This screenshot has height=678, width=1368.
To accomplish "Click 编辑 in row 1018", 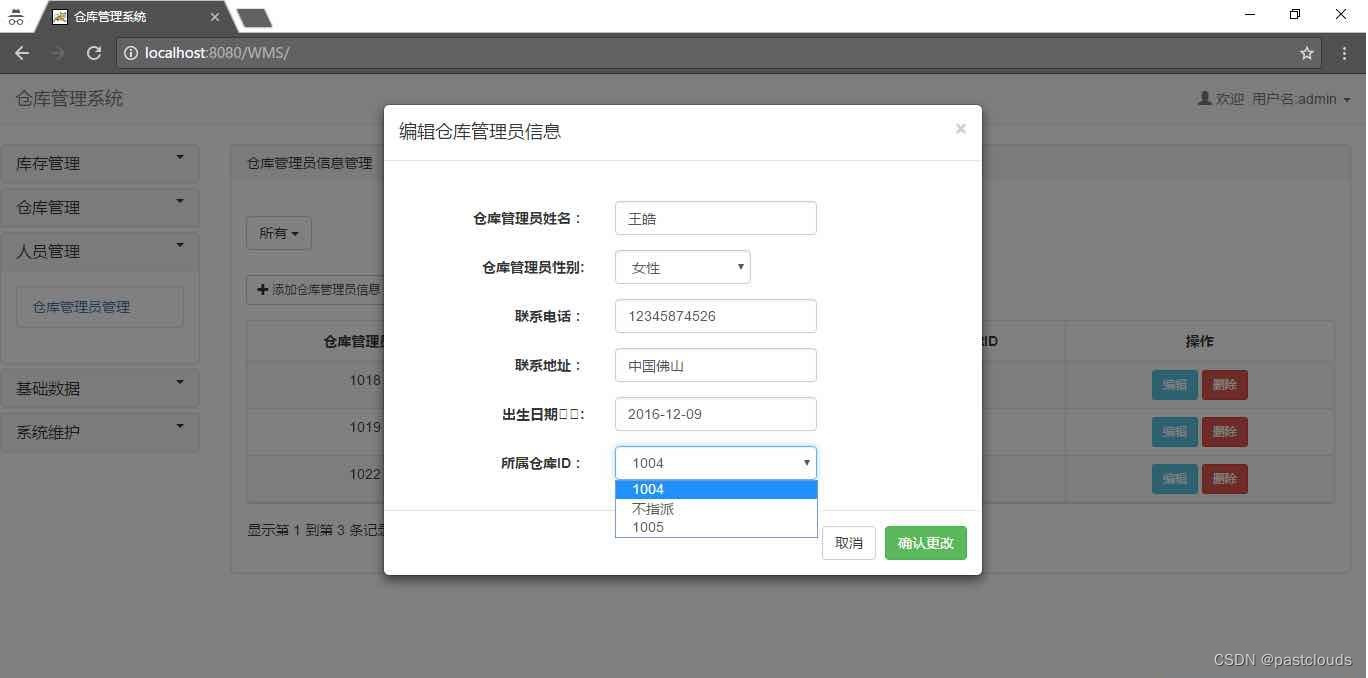I will [x=1175, y=385].
